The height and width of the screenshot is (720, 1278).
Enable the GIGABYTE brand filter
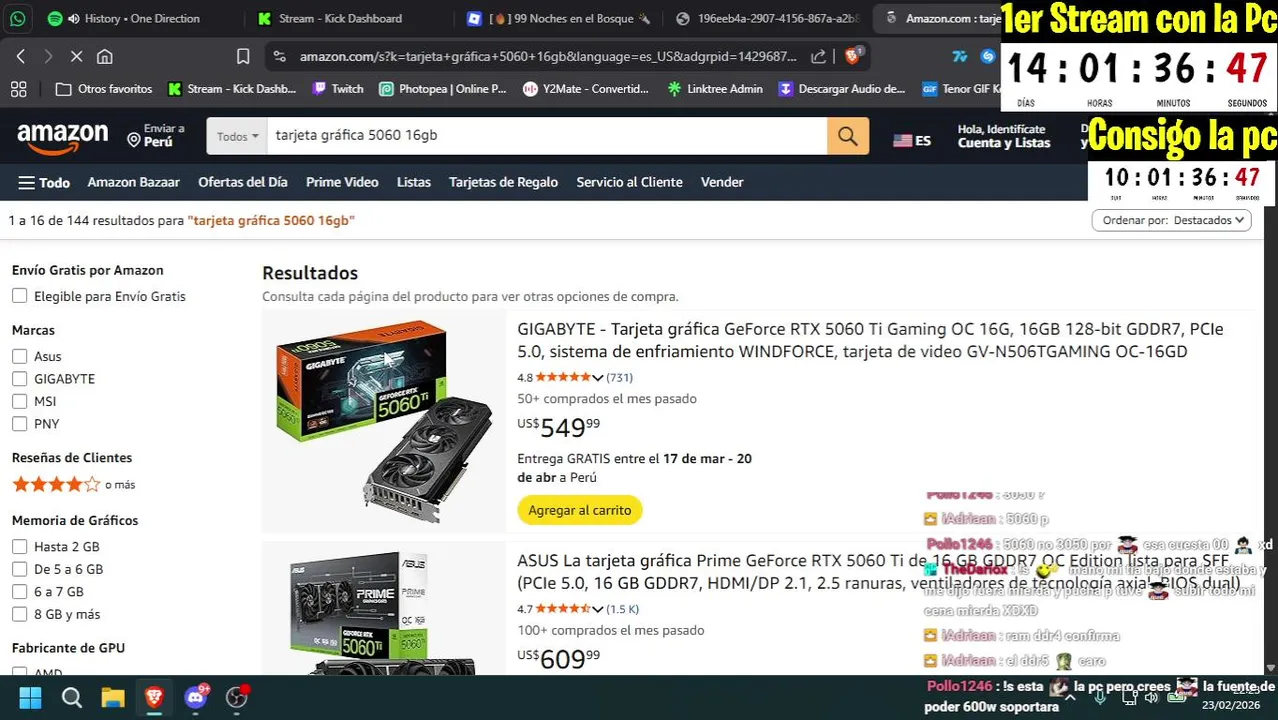pos(19,379)
